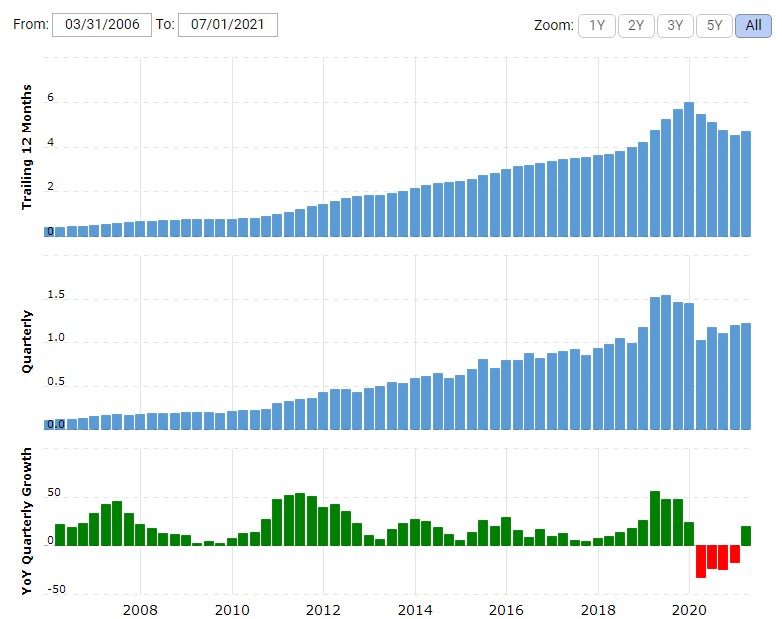Click the 6 label on trailing axis
Image resolution: width=782 pixels, height=619 pixels.
click(50, 97)
